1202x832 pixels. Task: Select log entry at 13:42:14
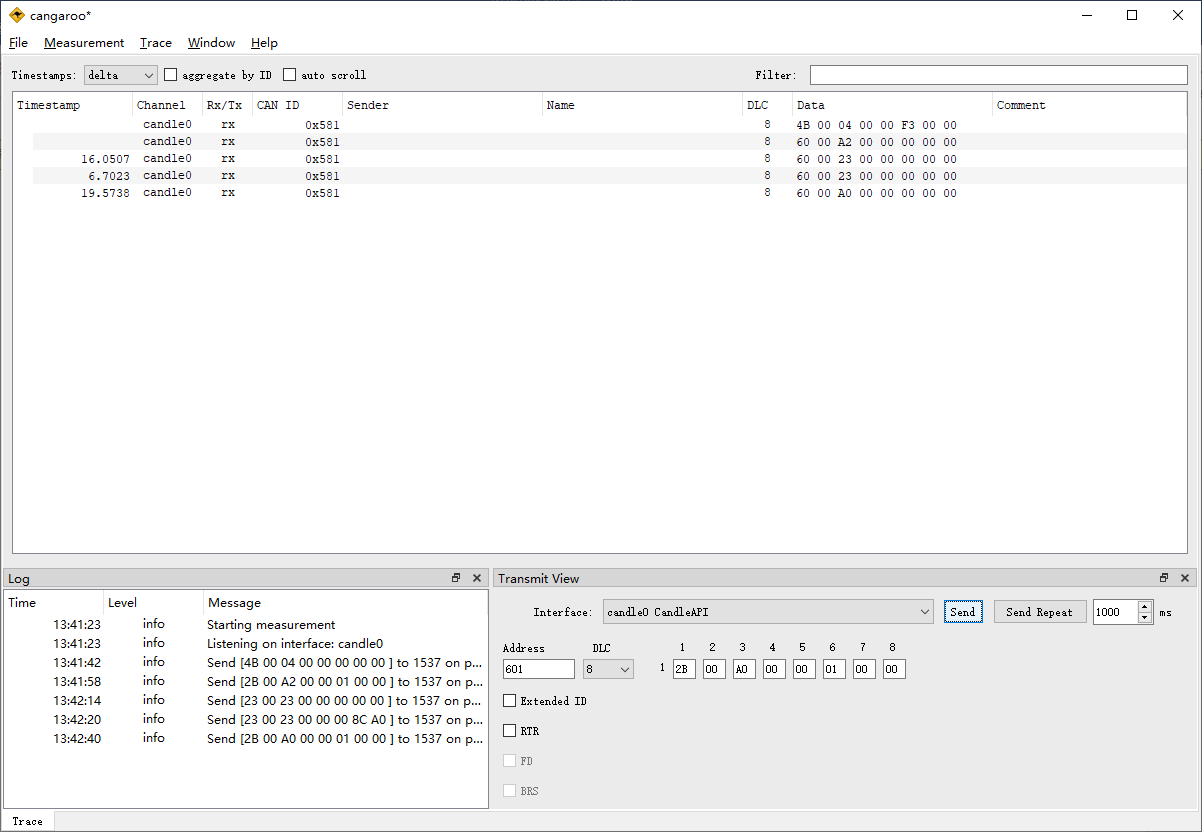[x=246, y=700]
